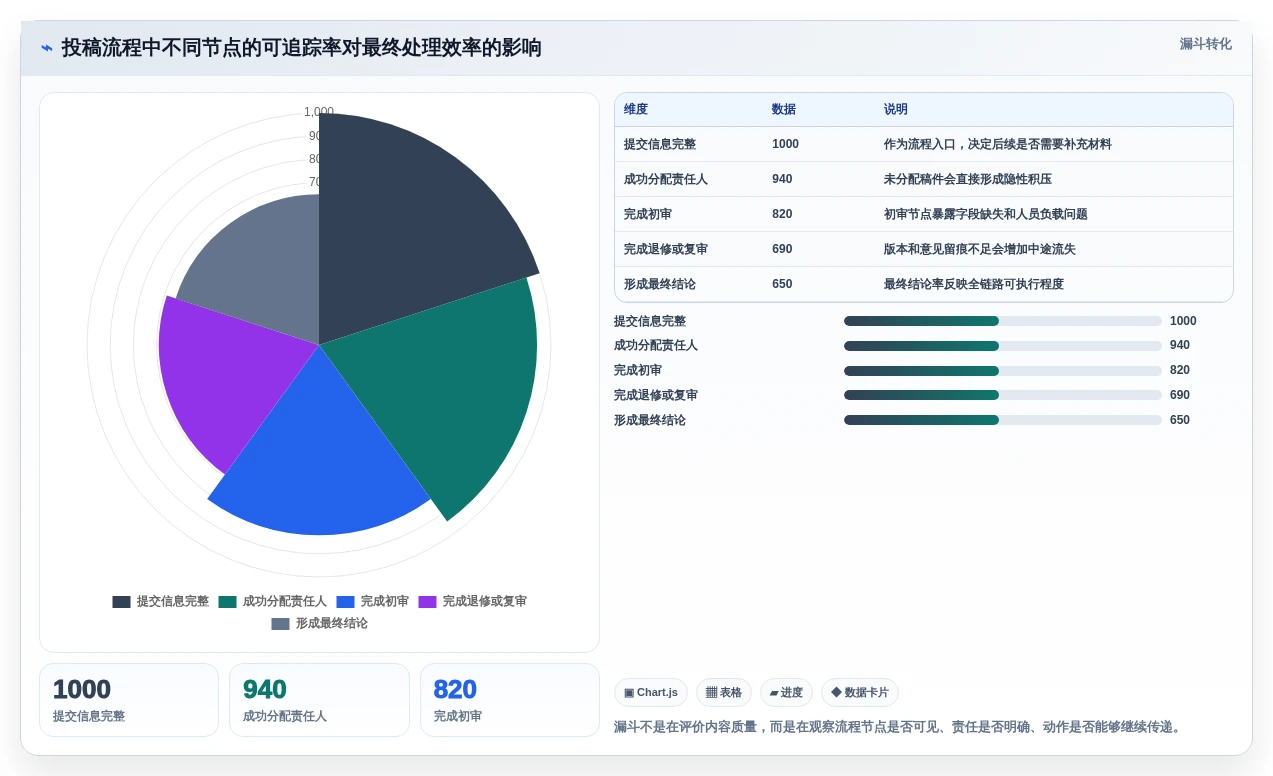Open the 1000 提交信息完整 data card
The image size is (1273, 776).
tap(129, 700)
